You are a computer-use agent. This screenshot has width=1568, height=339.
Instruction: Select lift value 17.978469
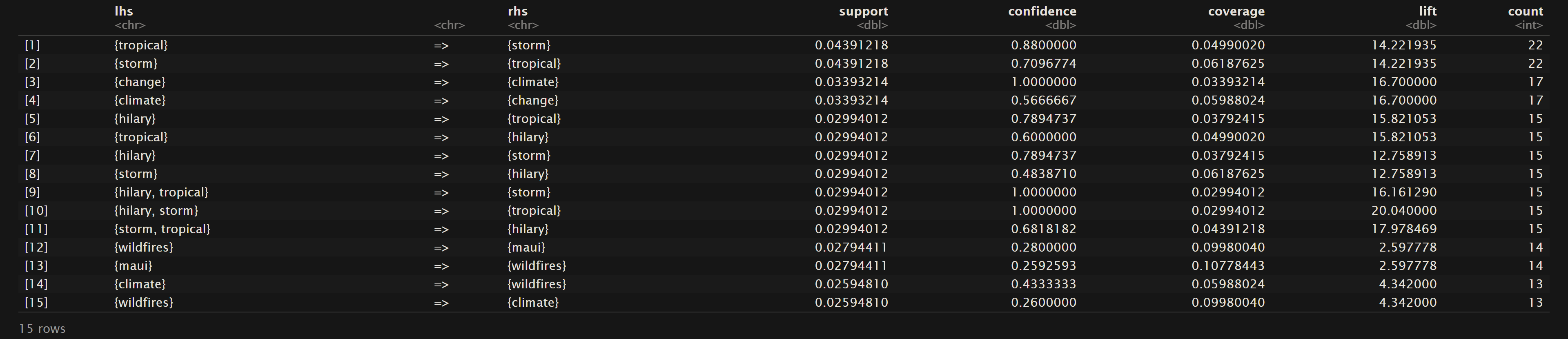tap(1404, 229)
